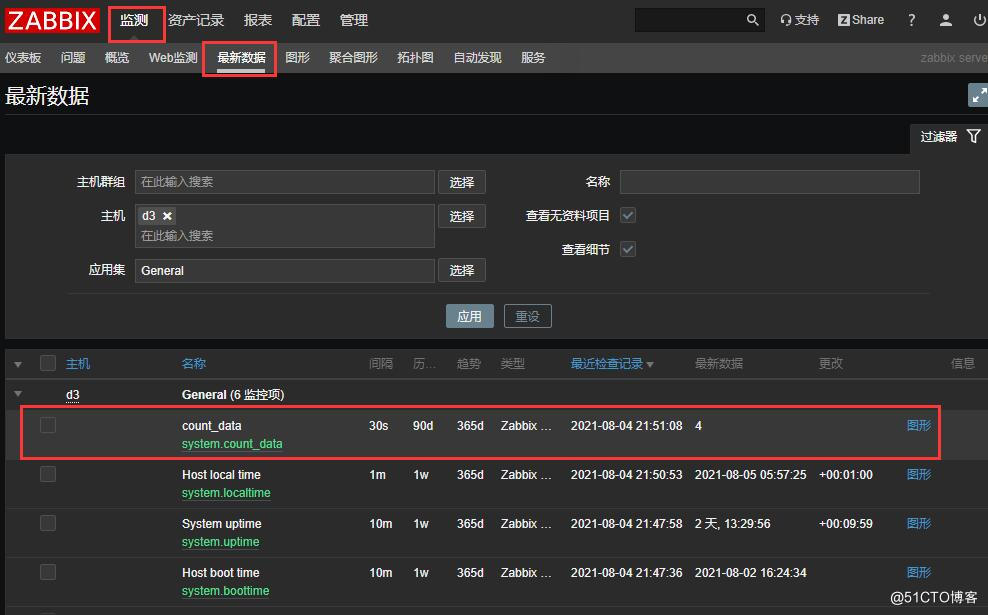Click the logout power icon
This screenshot has width=988, height=615.
(979, 20)
